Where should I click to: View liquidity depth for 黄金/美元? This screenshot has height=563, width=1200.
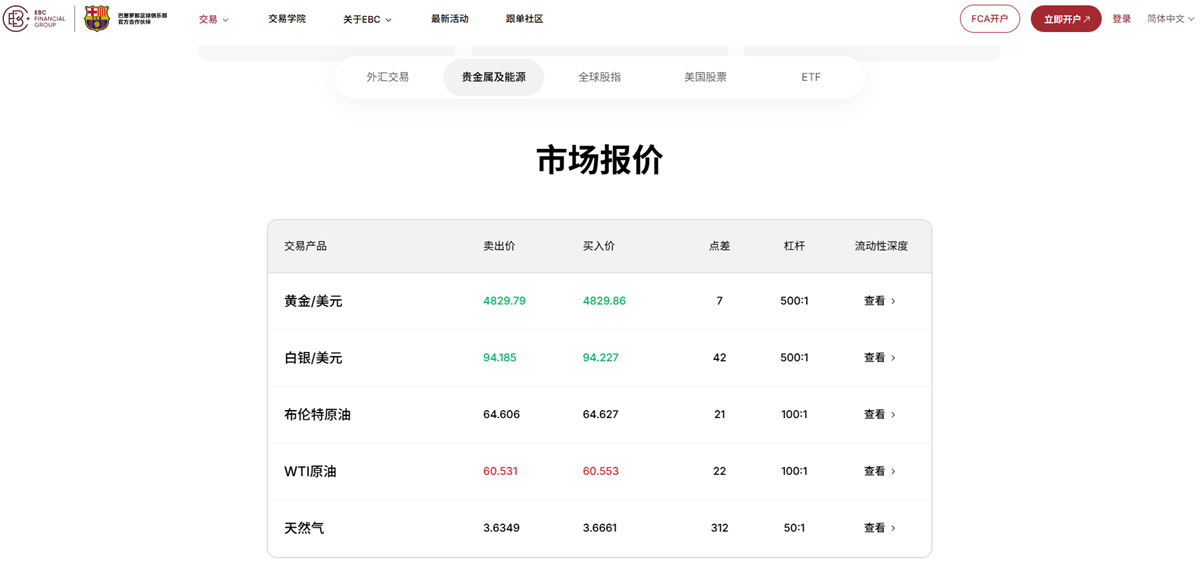tap(880, 301)
